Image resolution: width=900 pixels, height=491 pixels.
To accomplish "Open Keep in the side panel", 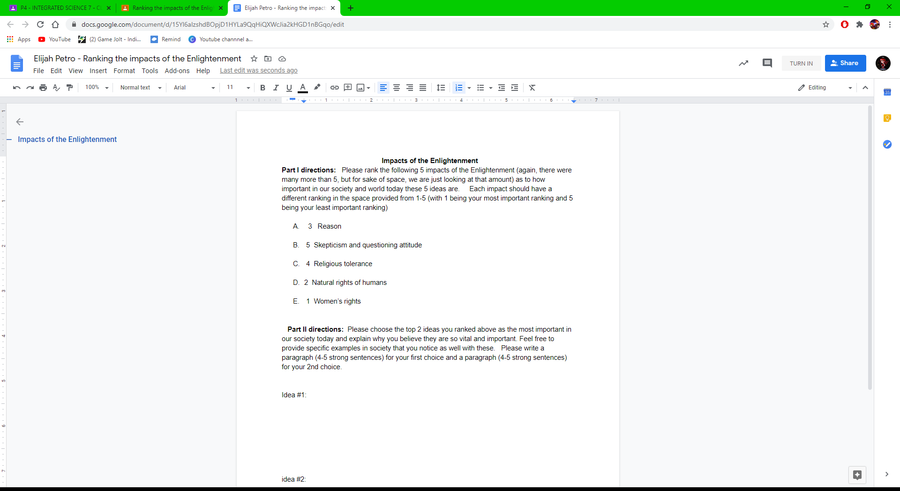I will pyautogui.click(x=887, y=118).
